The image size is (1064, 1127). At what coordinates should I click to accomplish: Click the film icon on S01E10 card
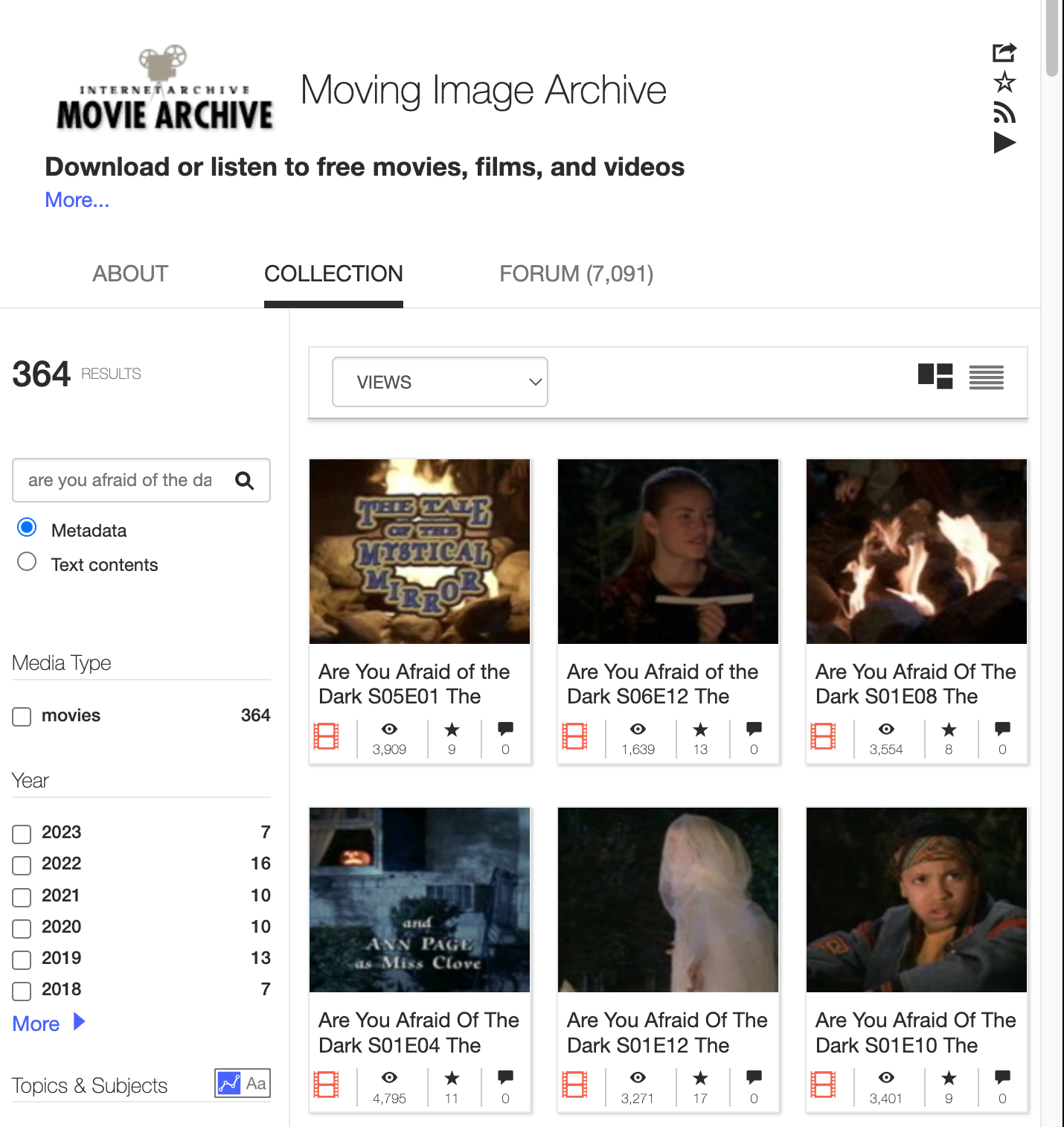click(823, 1085)
